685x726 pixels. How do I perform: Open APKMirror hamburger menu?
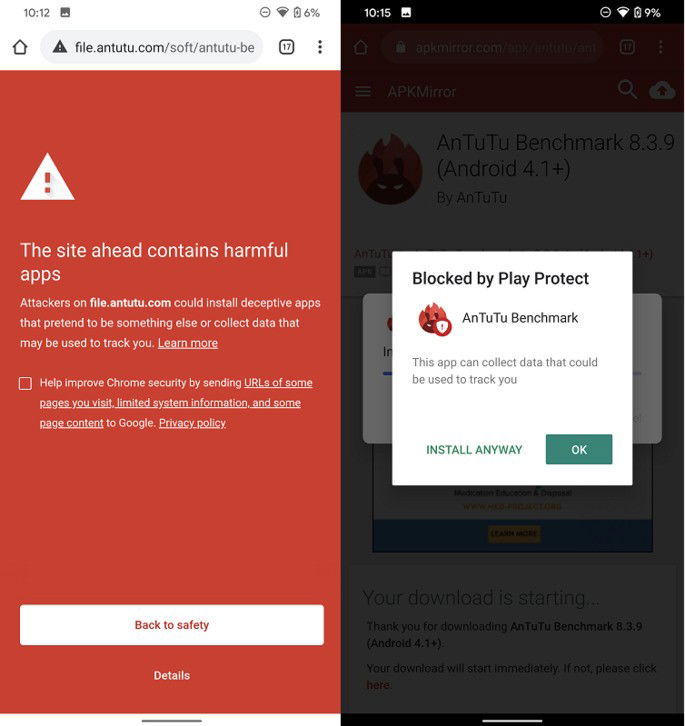363,92
